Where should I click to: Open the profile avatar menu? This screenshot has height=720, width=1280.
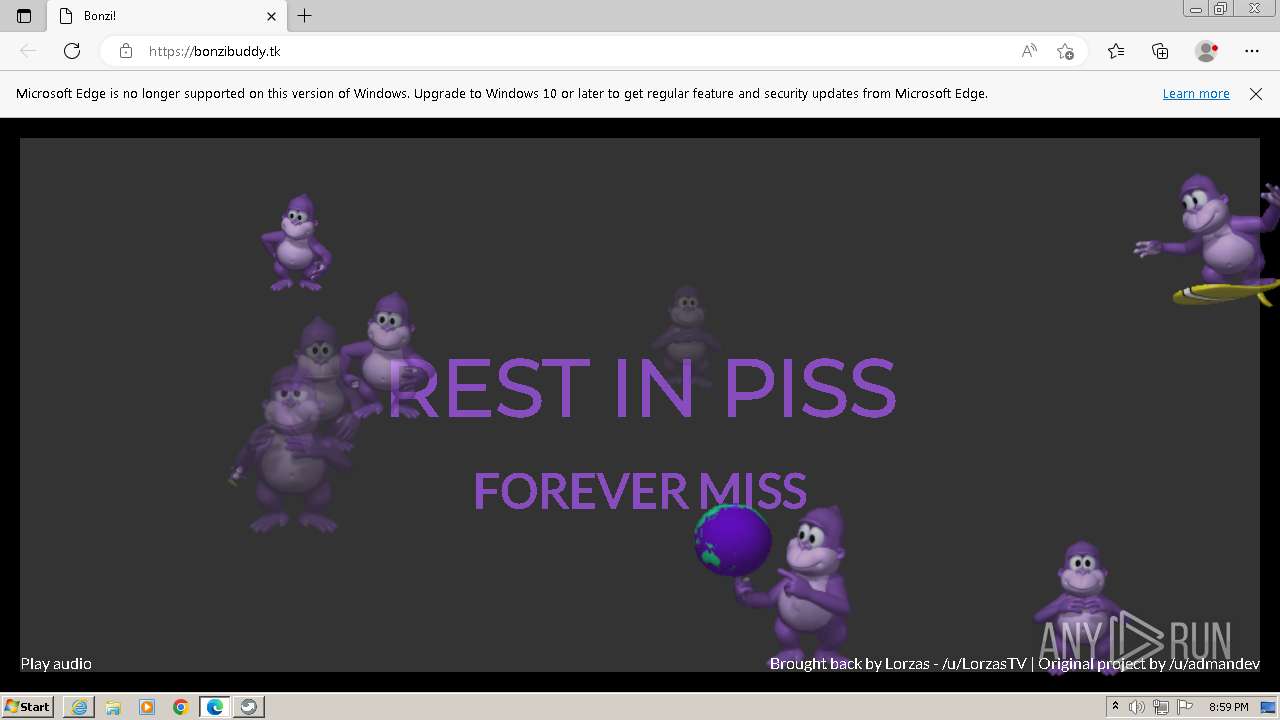pyautogui.click(x=1207, y=51)
